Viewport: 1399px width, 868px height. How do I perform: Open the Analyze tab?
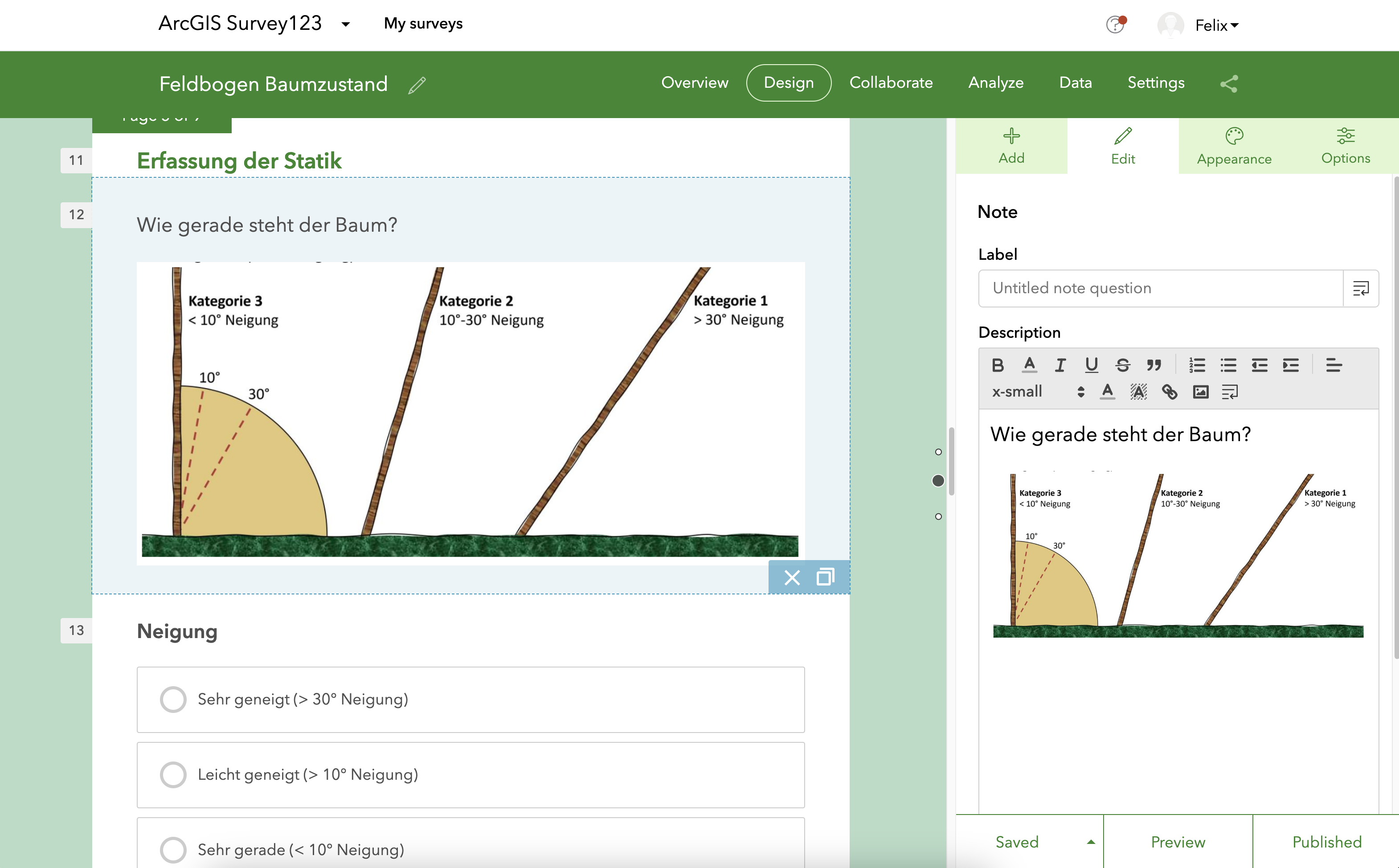point(996,83)
